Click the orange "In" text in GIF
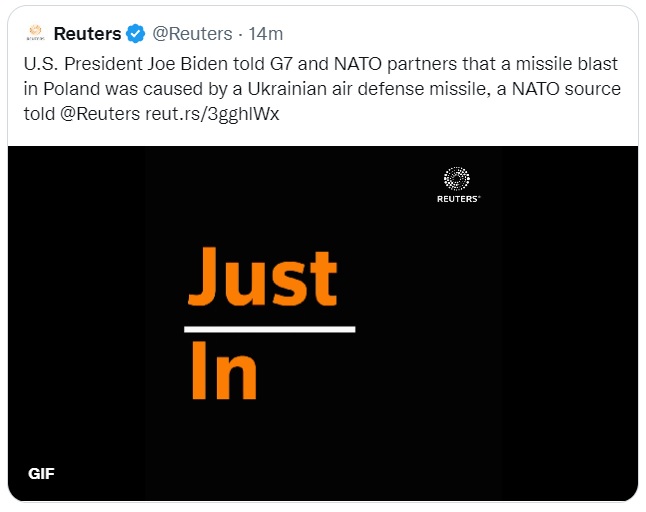 223,372
